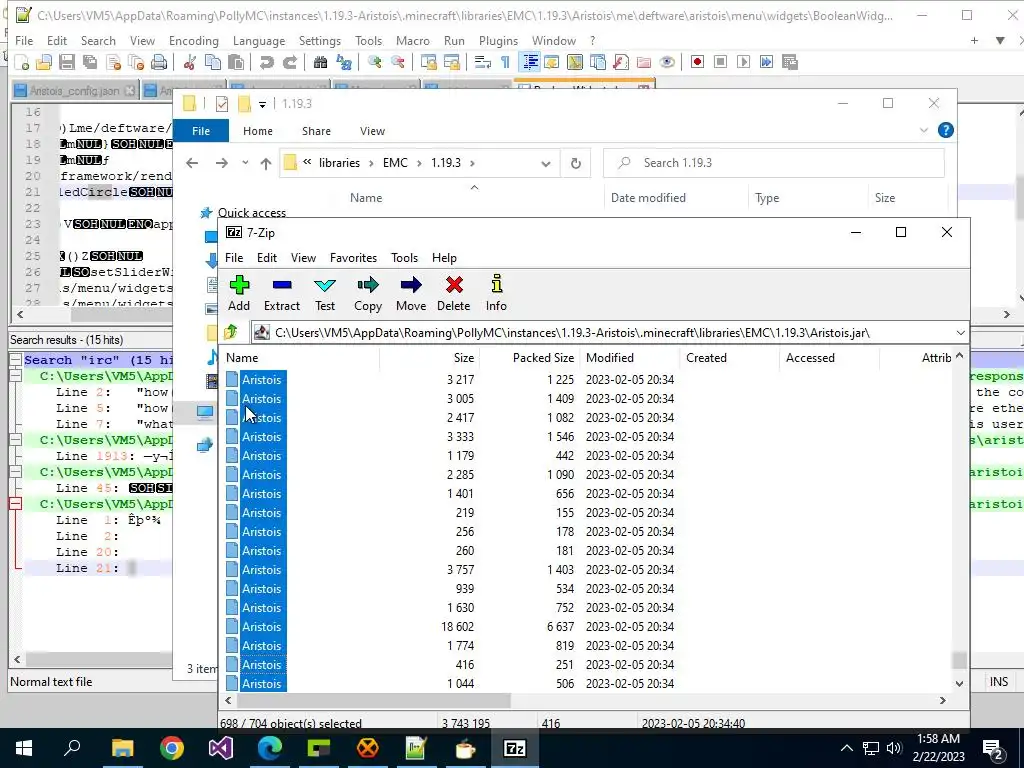Open Visual Studio from the taskbar
Viewport: 1024px width, 768px height.
point(221,748)
